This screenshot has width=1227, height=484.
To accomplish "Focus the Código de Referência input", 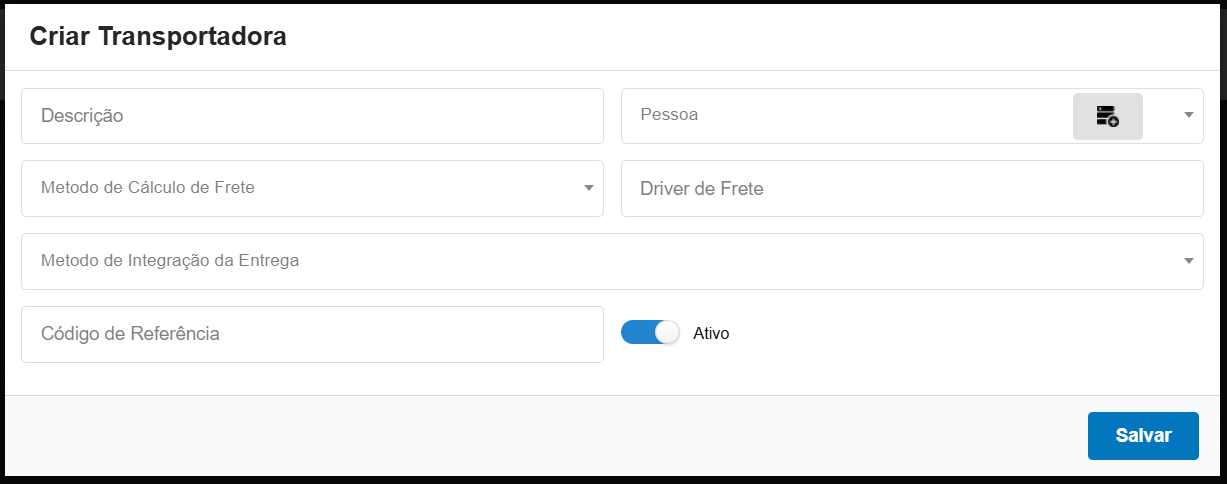I will (x=312, y=334).
